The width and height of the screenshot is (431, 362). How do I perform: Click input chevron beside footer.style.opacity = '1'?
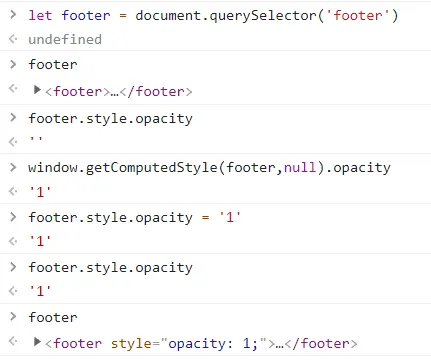click(13, 217)
